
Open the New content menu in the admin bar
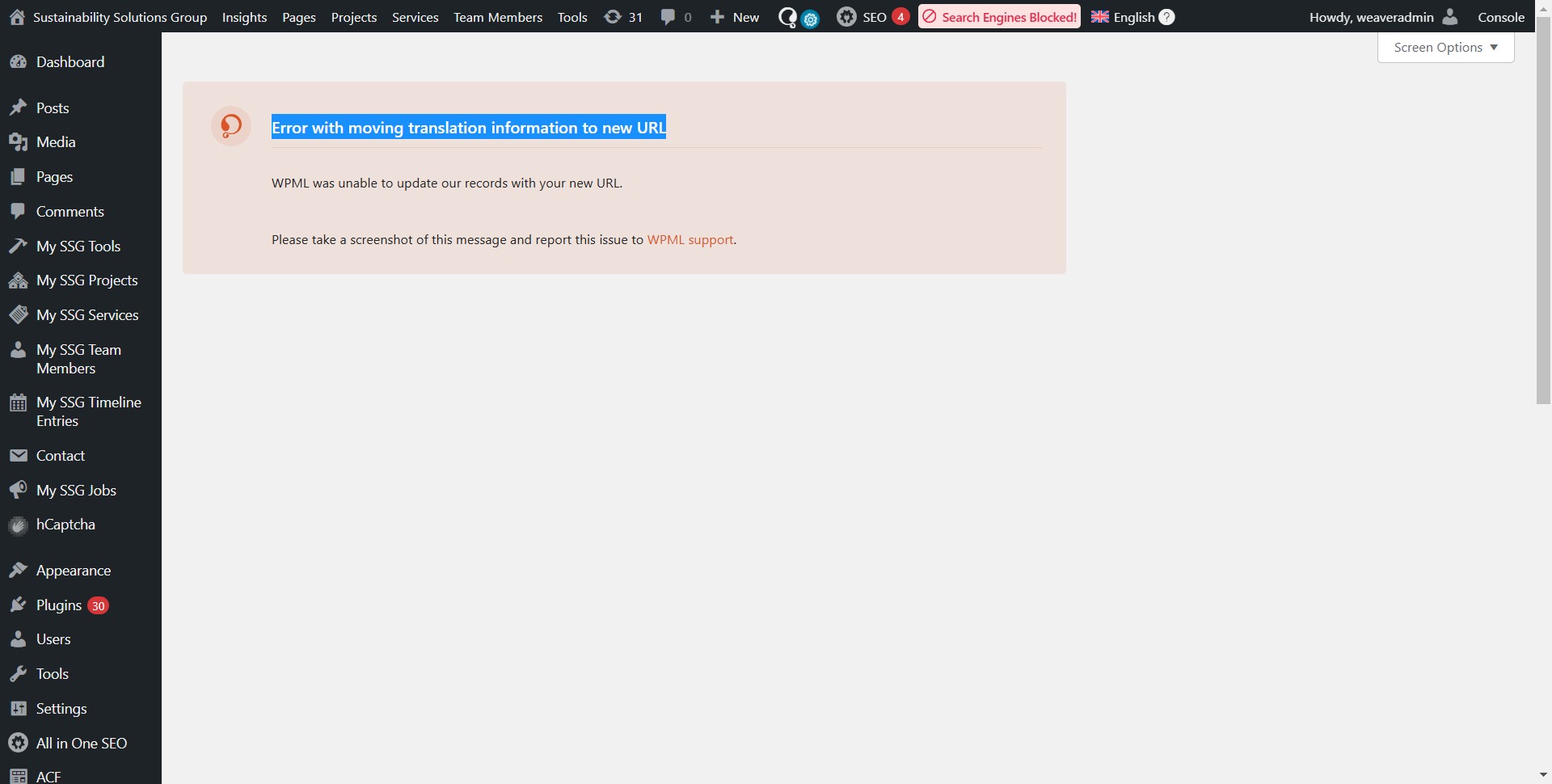(734, 17)
